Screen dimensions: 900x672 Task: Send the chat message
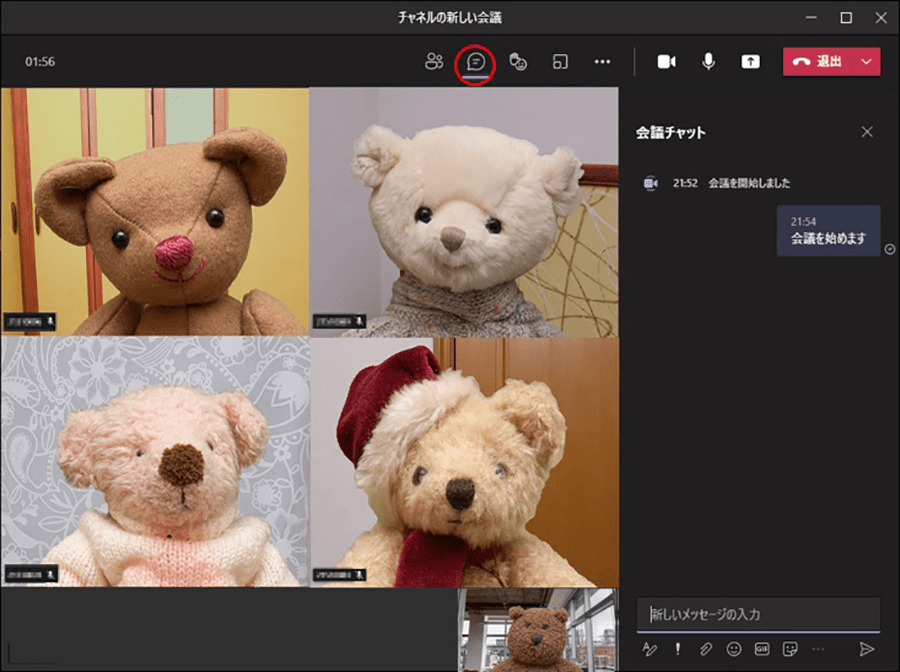click(x=867, y=649)
